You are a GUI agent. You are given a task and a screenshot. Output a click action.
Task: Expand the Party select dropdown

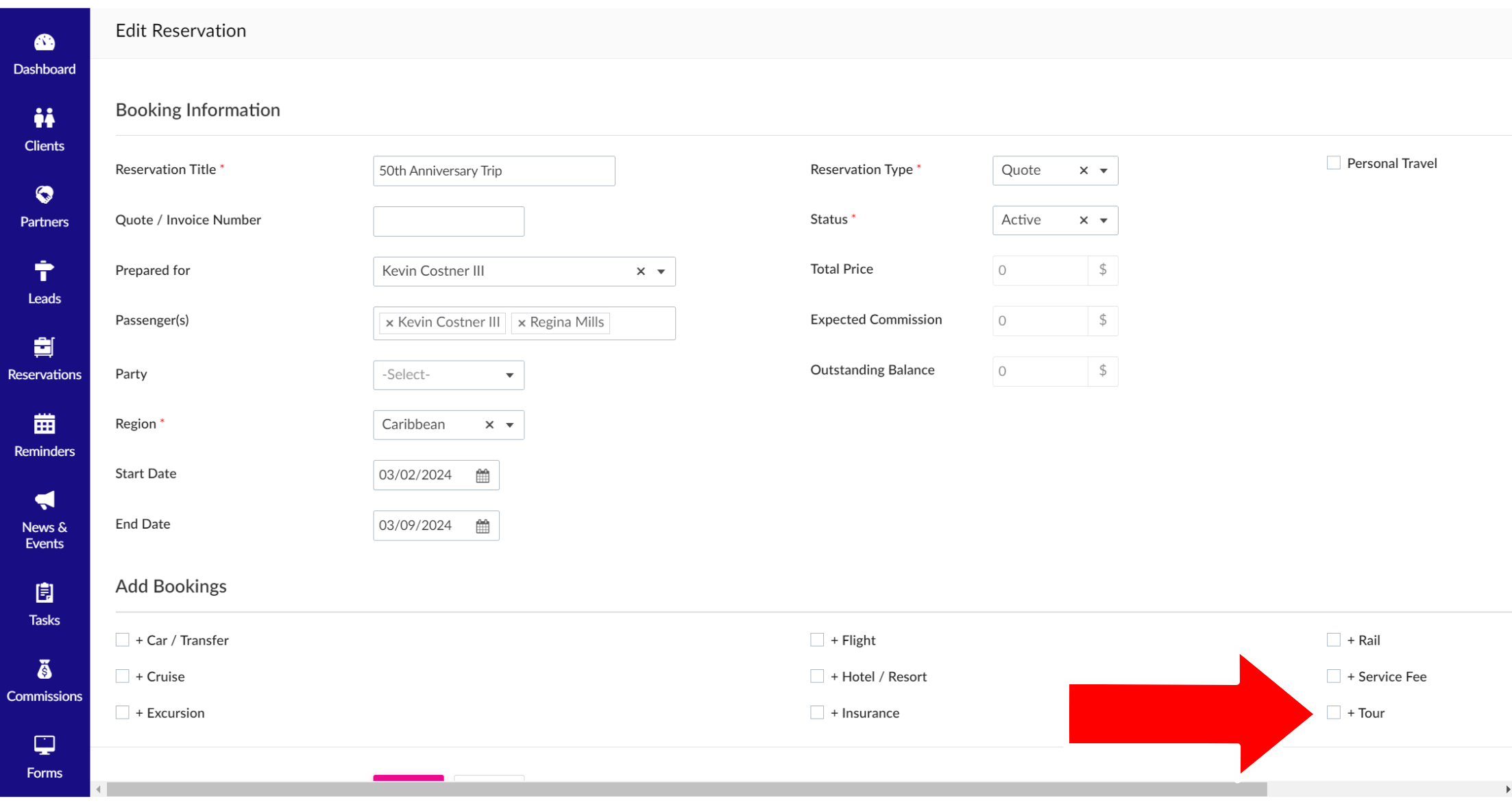coord(509,375)
